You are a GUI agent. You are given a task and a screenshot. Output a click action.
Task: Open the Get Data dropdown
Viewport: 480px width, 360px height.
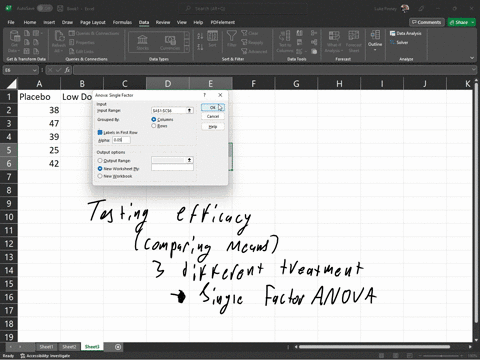pyautogui.click(x=14, y=42)
